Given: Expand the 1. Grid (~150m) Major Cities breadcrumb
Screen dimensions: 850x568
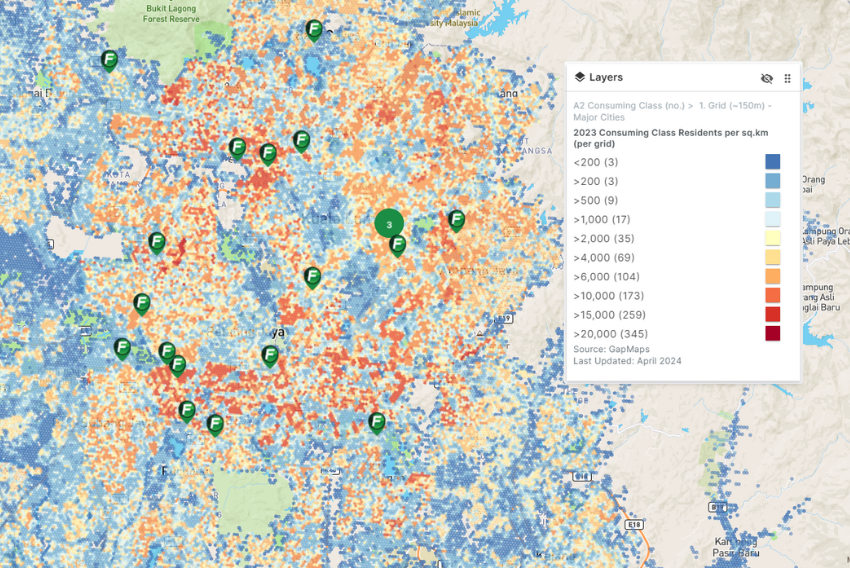Looking at the screenshot, I should tap(735, 105).
